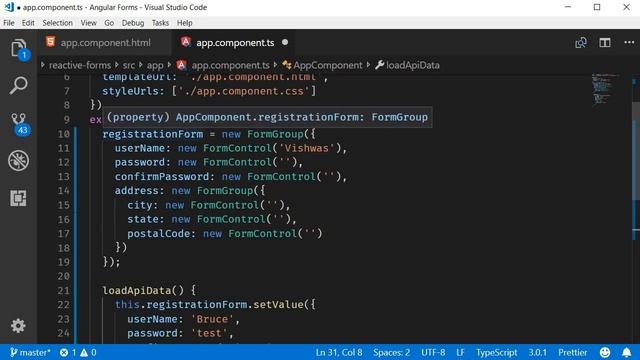
Task: Go to line via Ln 31, Col 8
Action: 339,352
